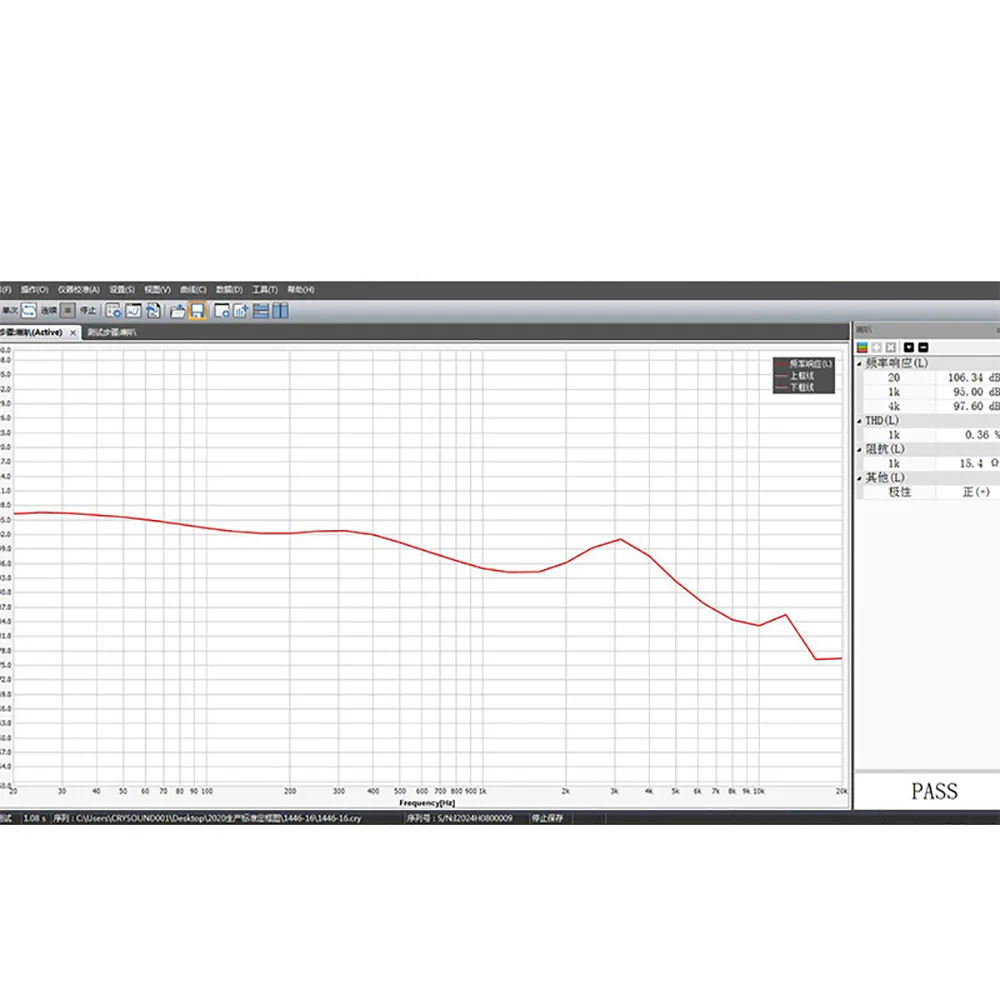The height and width of the screenshot is (1000, 1000).
Task: Click the 15.4 Ω impedance value
Action: coord(979,464)
